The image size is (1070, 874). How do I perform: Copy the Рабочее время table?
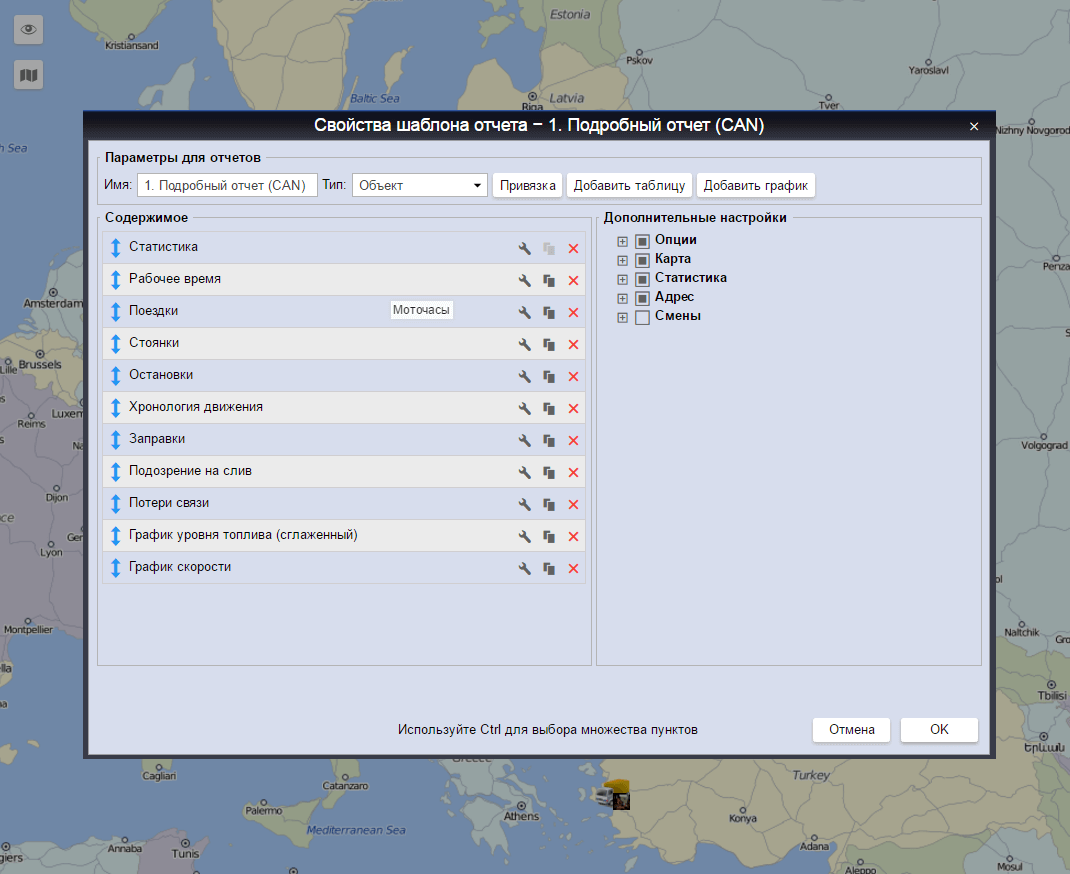[x=549, y=281]
